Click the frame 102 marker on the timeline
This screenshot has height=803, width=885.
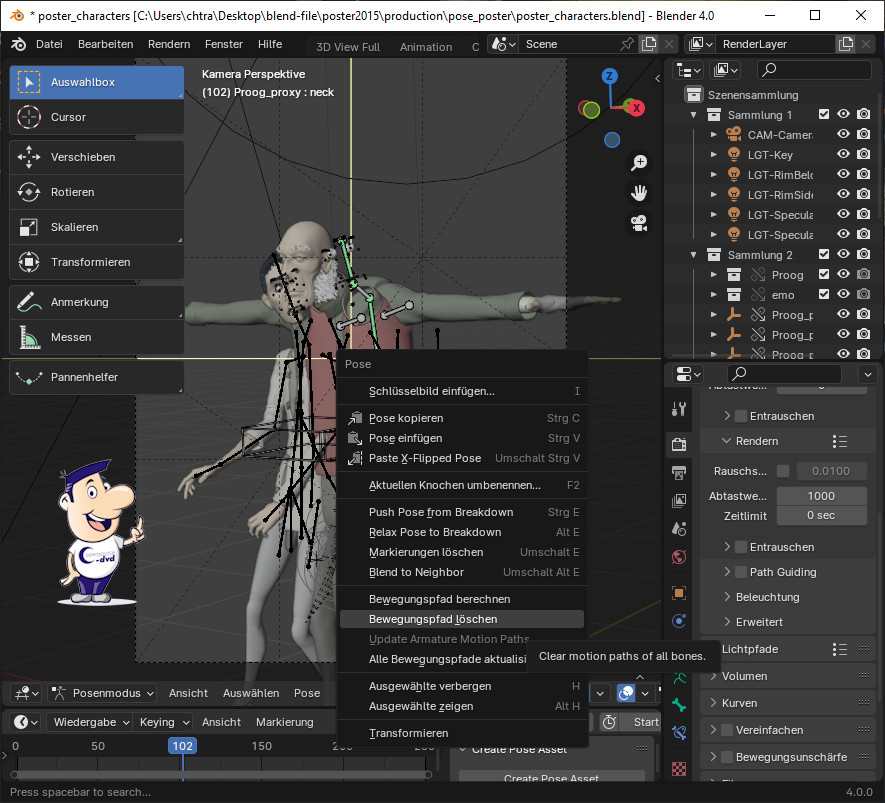pyautogui.click(x=182, y=746)
